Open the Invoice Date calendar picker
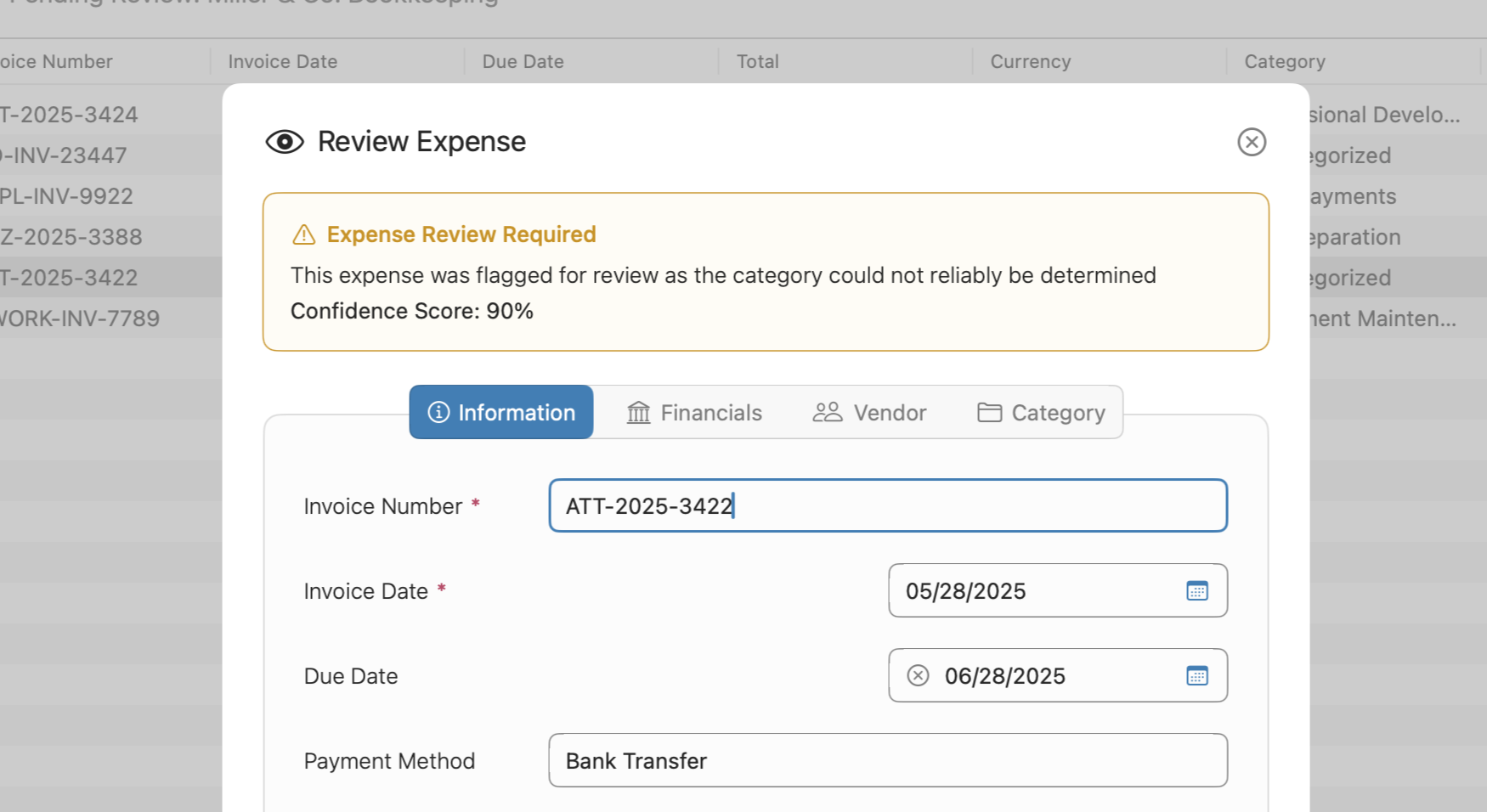The width and height of the screenshot is (1487, 812). [1197, 591]
